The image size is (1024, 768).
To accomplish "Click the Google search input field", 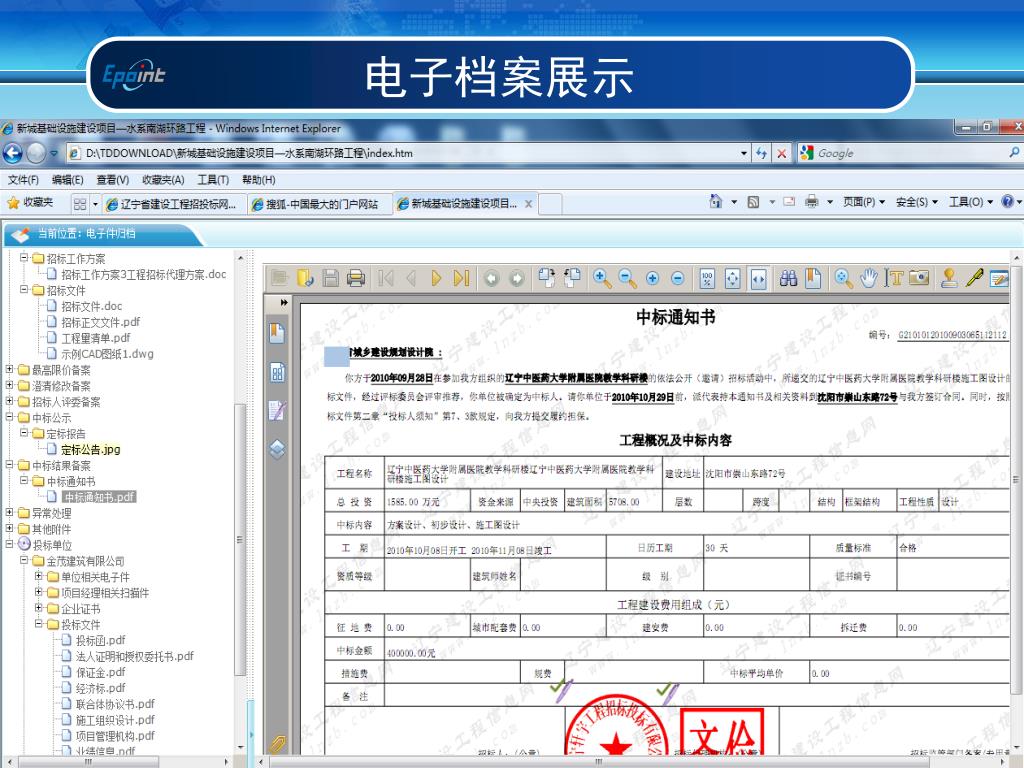I will (x=910, y=153).
